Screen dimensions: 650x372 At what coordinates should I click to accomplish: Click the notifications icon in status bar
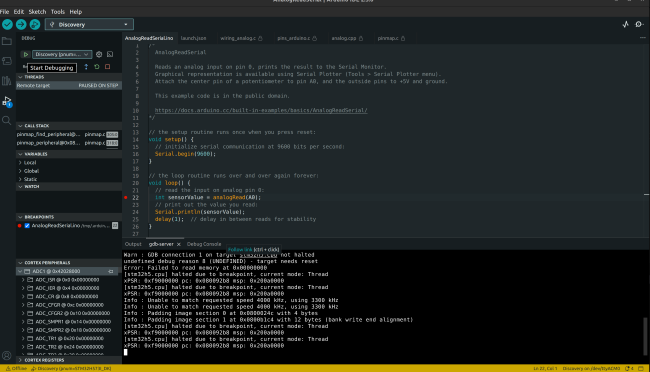coord(629,368)
